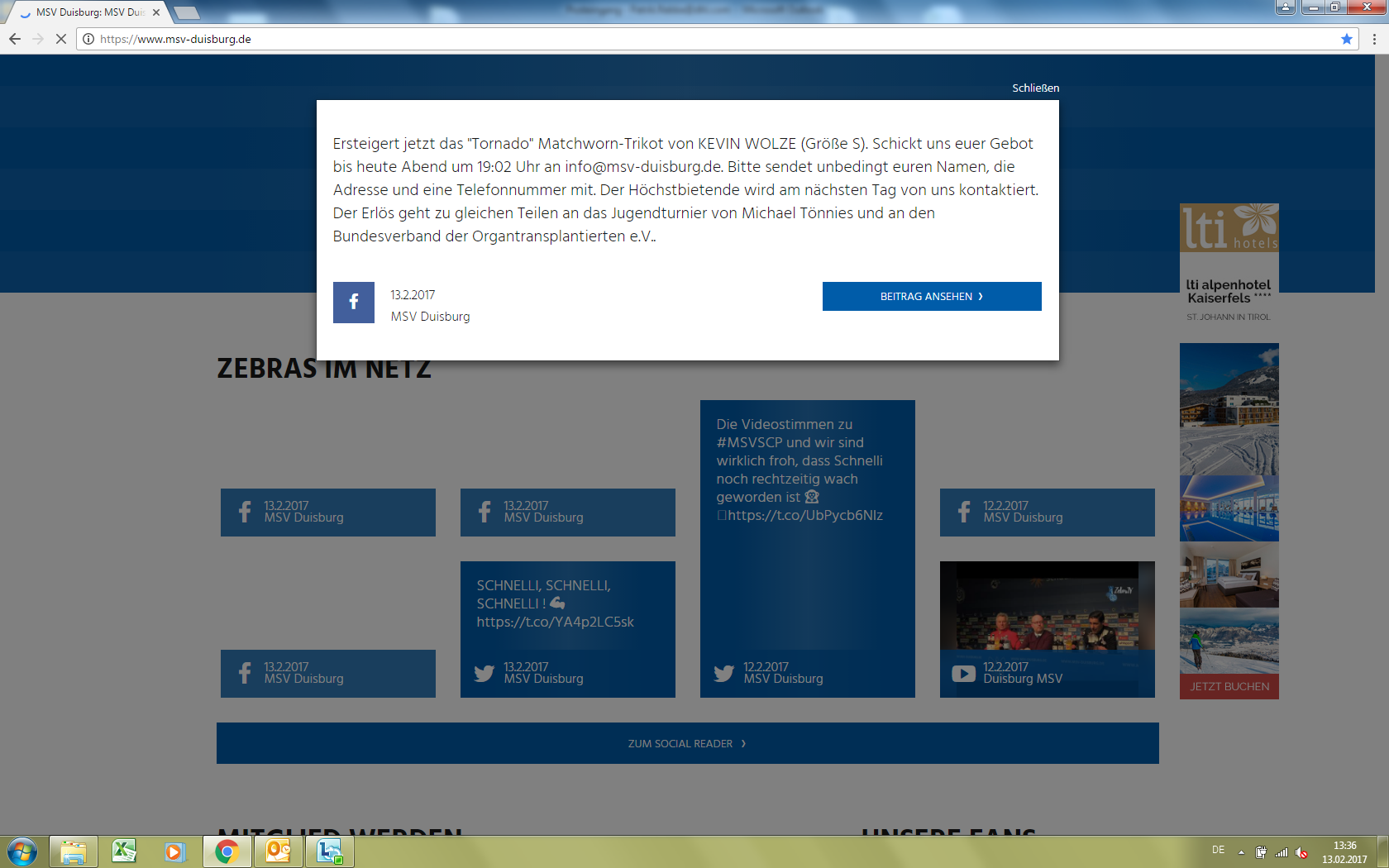Open media player from the taskbar
This screenshot has width=1389, height=868.
pyautogui.click(x=174, y=851)
